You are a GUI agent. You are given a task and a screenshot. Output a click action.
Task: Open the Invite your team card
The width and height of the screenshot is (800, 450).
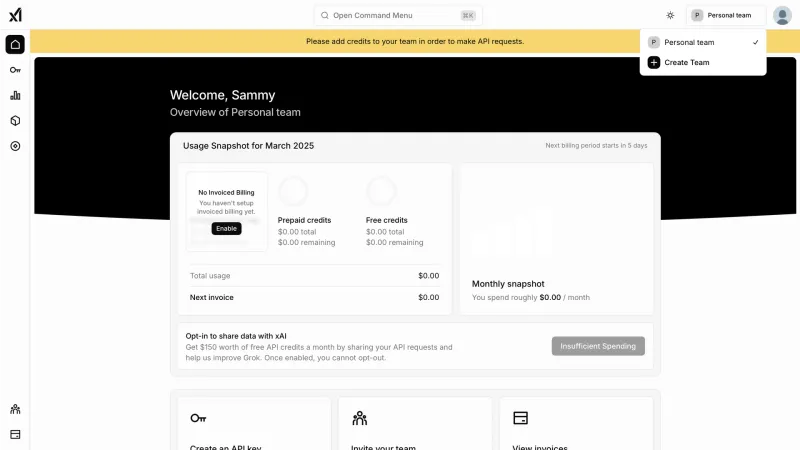(x=415, y=423)
